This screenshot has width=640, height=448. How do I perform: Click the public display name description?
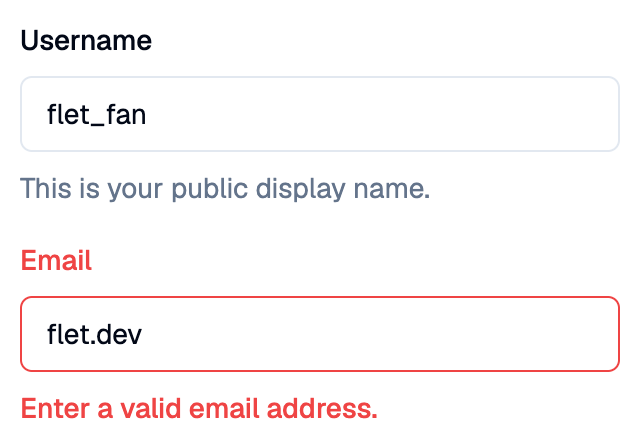(x=225, y=189)
